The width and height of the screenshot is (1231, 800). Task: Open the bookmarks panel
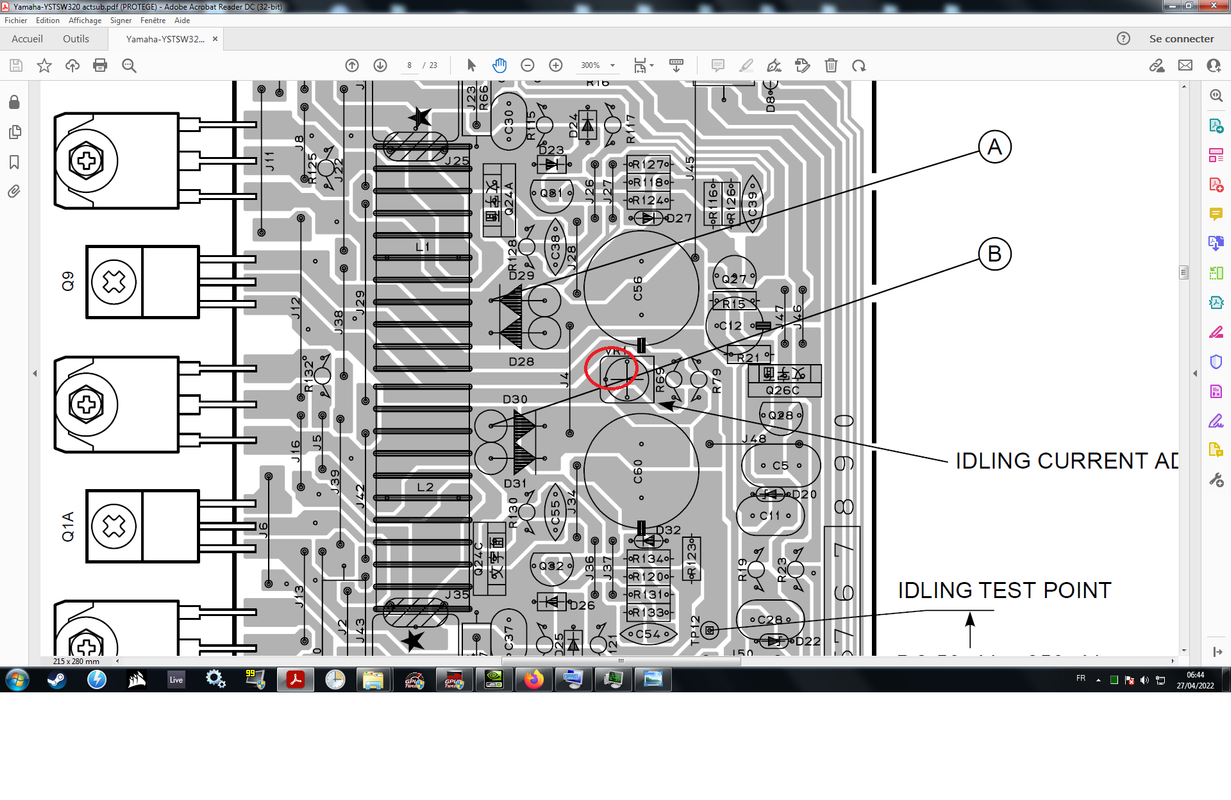tap(14, 162)
